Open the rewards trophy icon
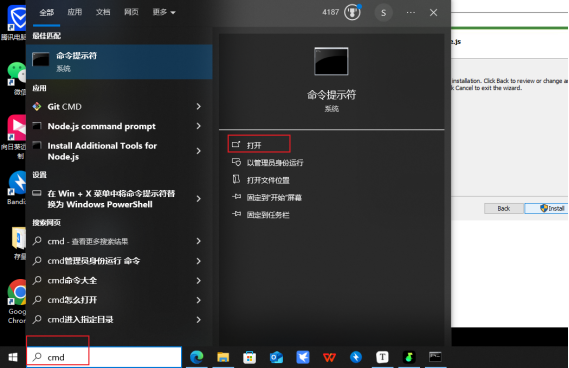 coord(352,13)
